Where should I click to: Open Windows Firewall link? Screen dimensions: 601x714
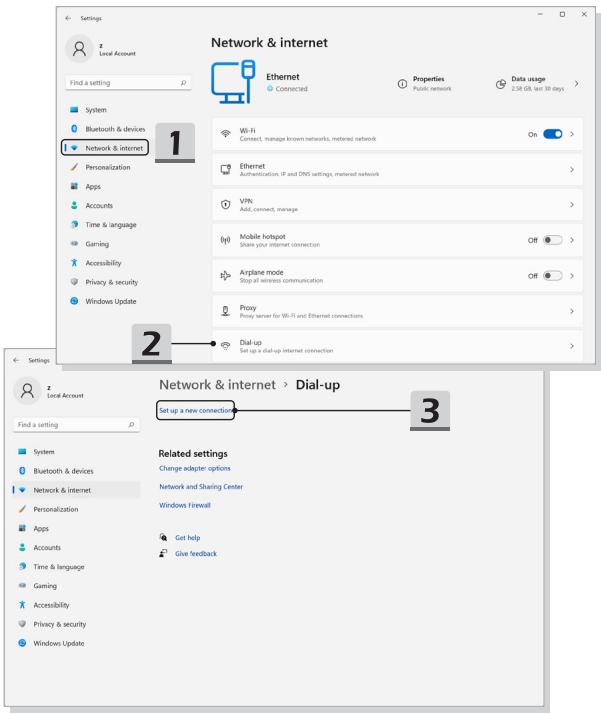coord(184,505)
